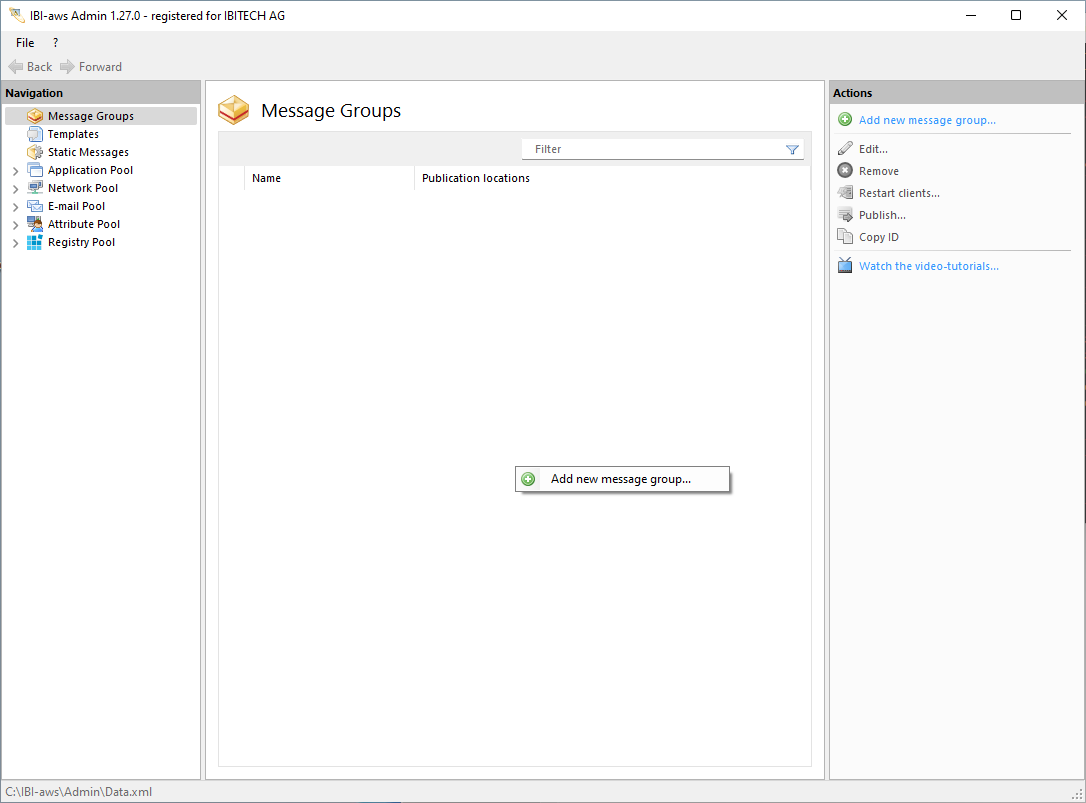Click into the Filter text field
The image size is (1086, 803).
tap(650, 149)
